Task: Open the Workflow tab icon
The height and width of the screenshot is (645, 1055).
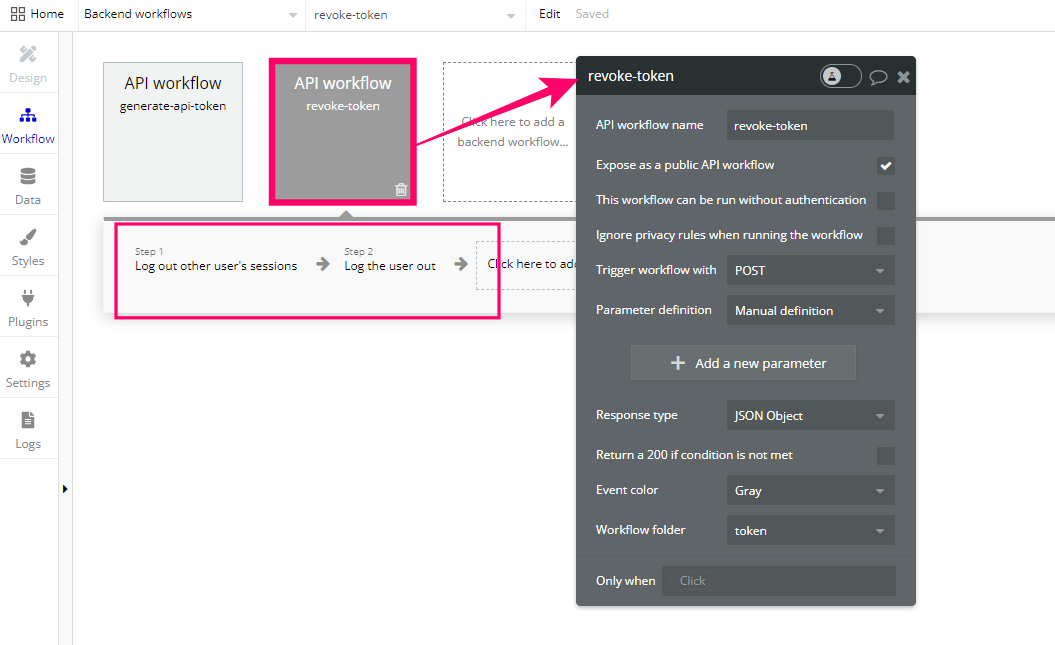Action: tap(28, 115)
